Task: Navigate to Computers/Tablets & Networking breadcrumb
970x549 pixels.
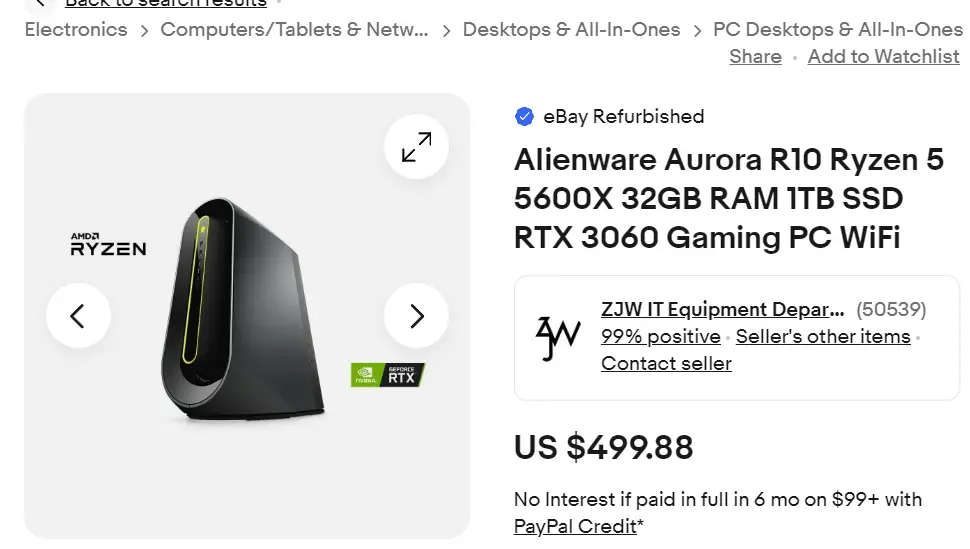Action: point(294,30)
